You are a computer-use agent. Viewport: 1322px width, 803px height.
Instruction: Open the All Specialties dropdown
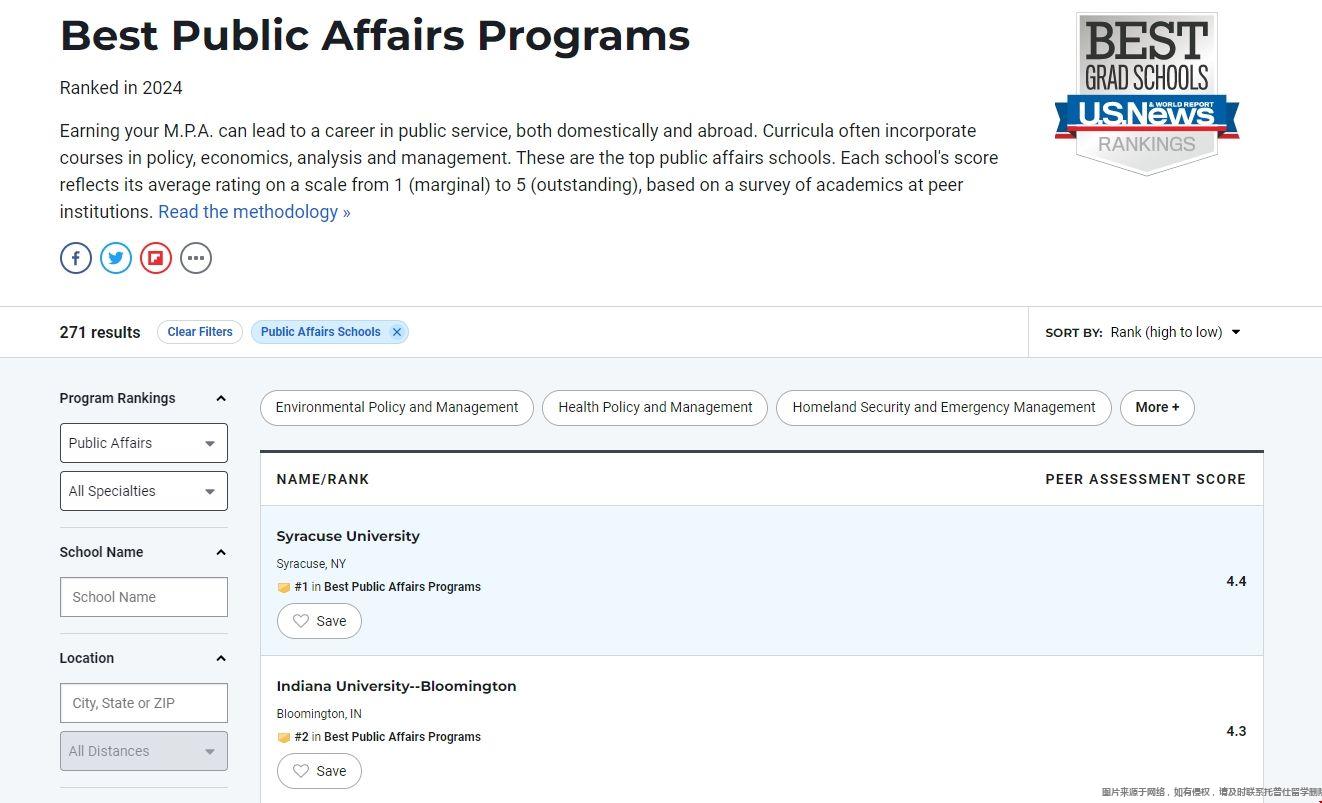[144, 491]
